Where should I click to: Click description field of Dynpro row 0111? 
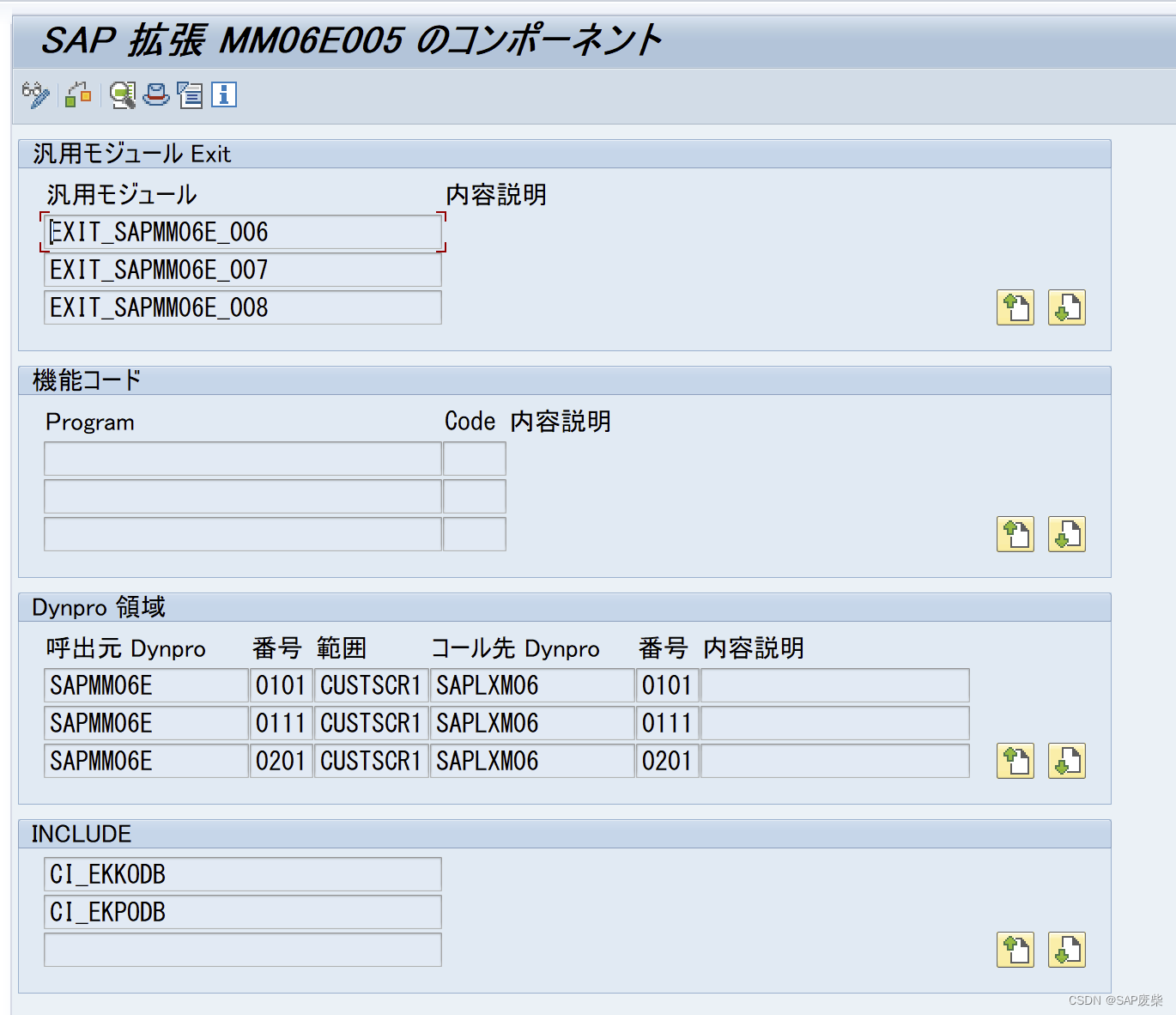tap(835, 723)
